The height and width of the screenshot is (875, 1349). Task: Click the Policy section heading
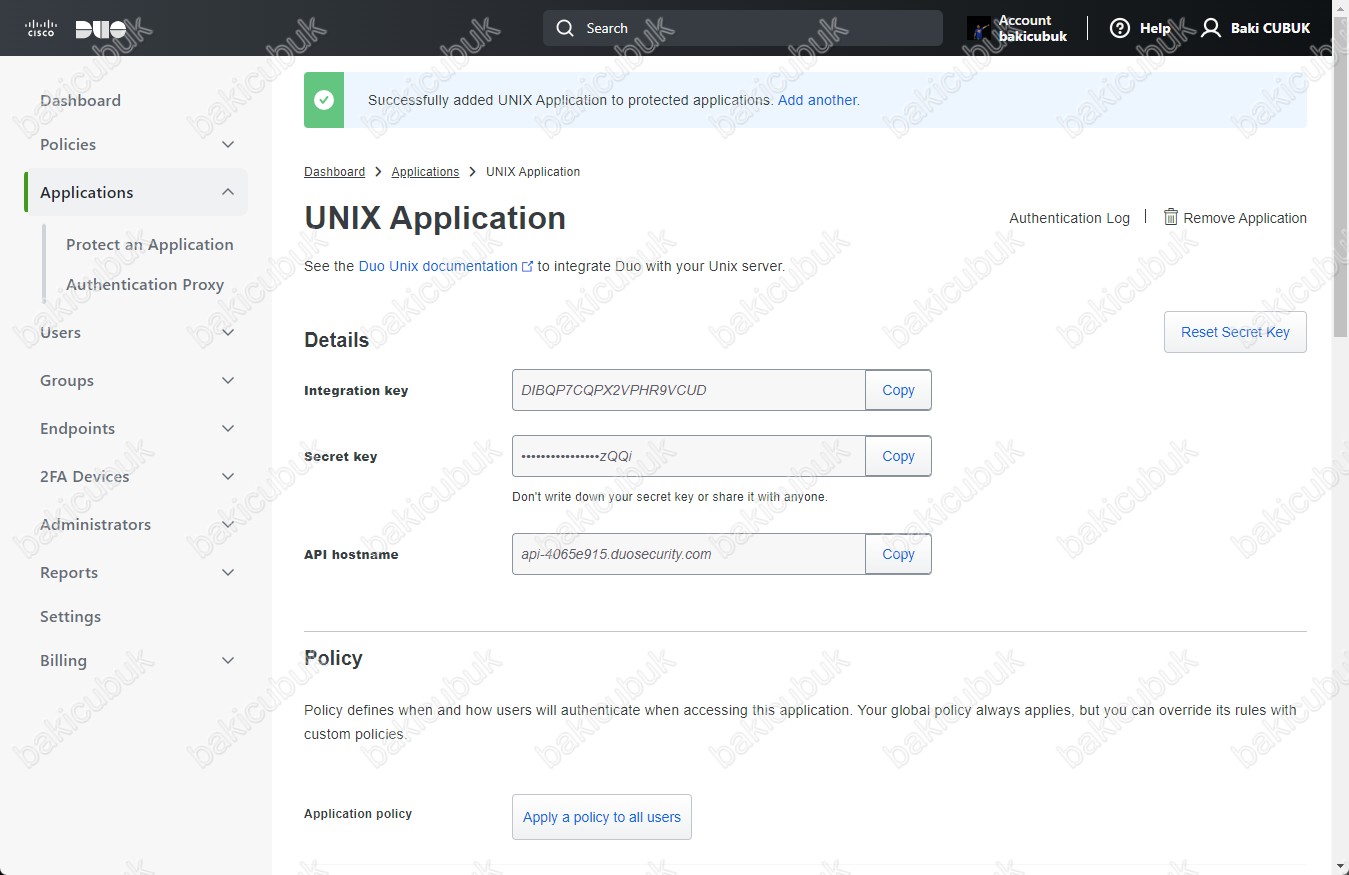pyautogui.click(x=333, y=658)
